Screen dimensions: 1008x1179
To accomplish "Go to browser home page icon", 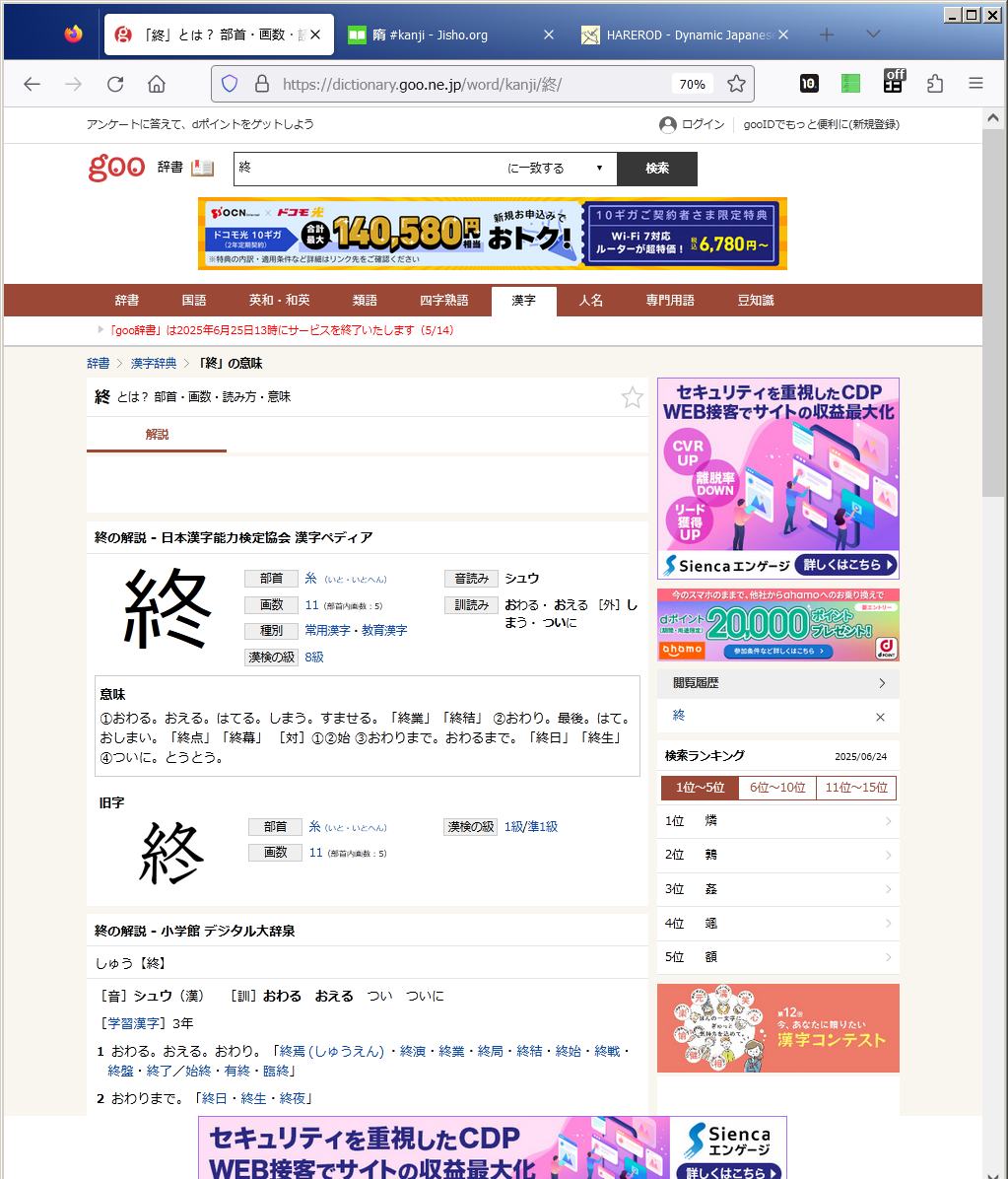I will click(157, 84).
